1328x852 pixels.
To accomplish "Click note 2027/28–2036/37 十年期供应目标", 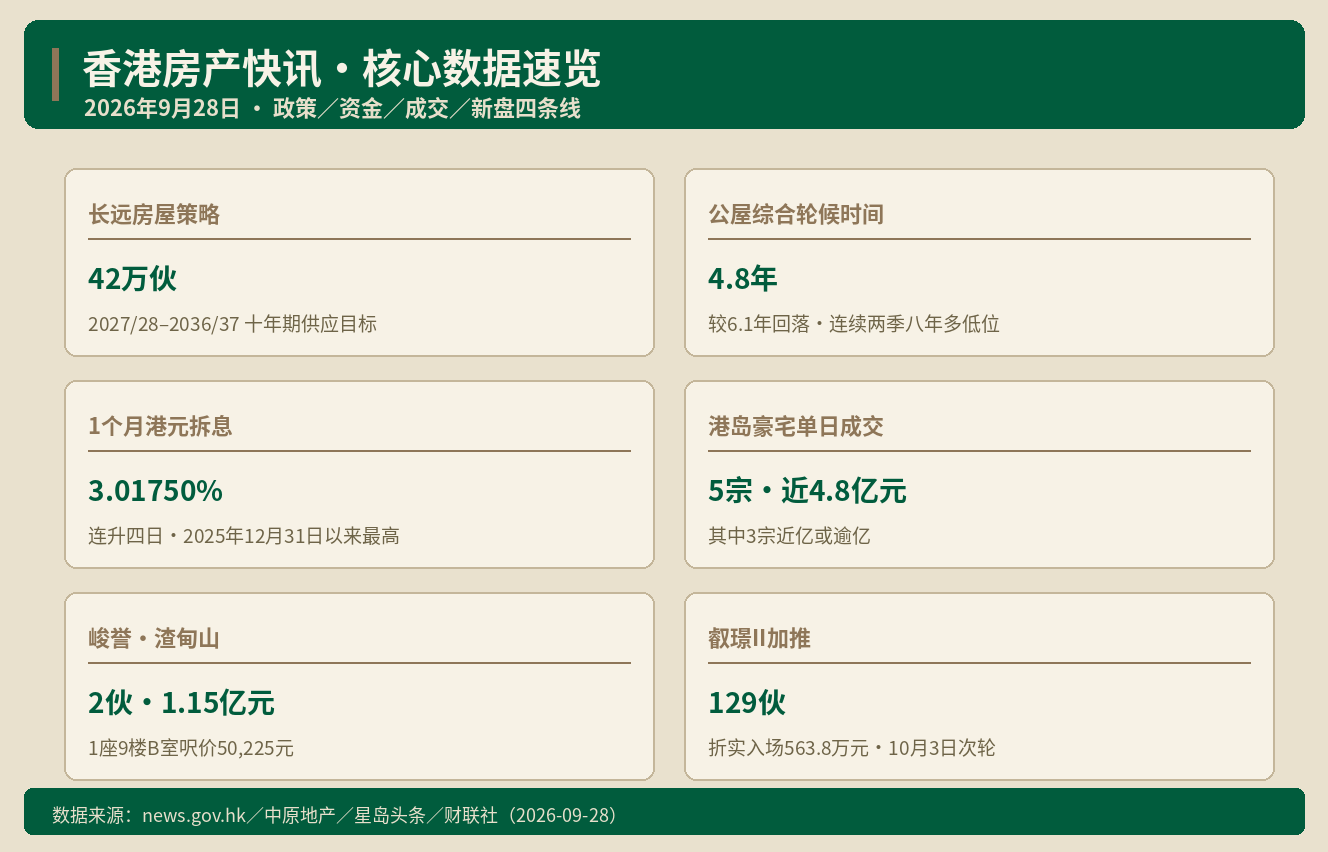I will pyautogui.click(x=232, y=324).
